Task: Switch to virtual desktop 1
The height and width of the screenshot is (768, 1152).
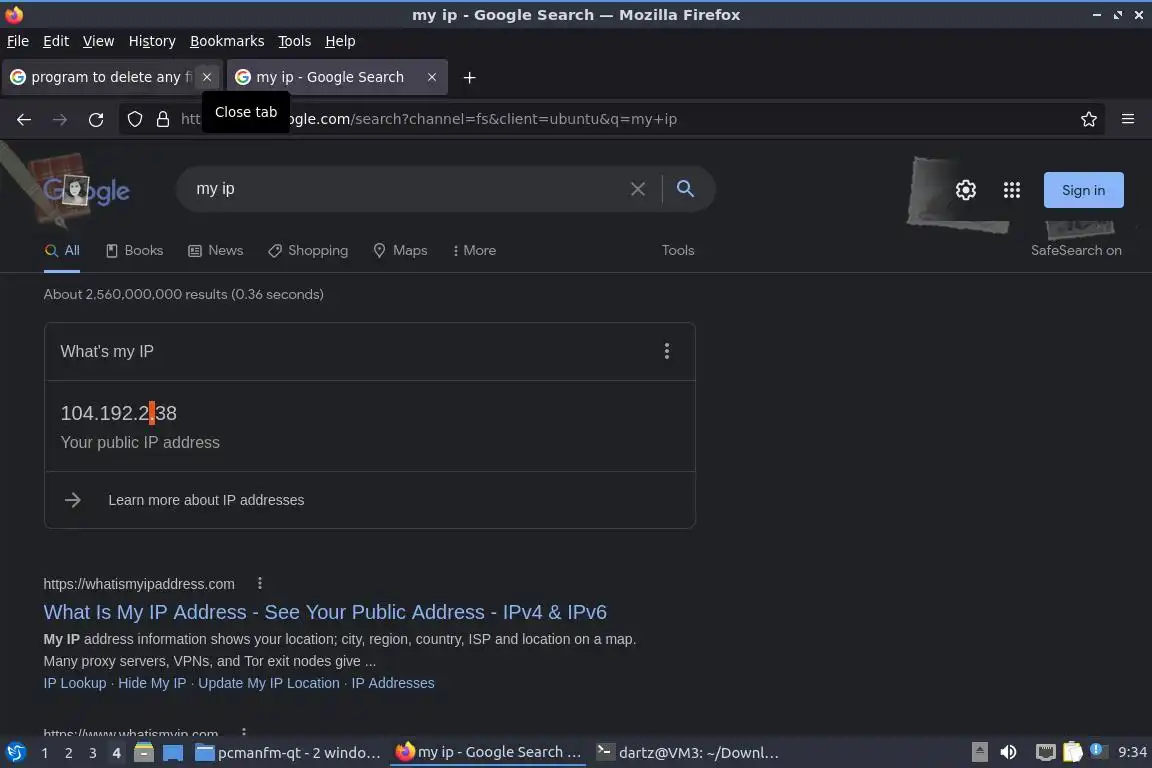Action: (x=45, y=753)
